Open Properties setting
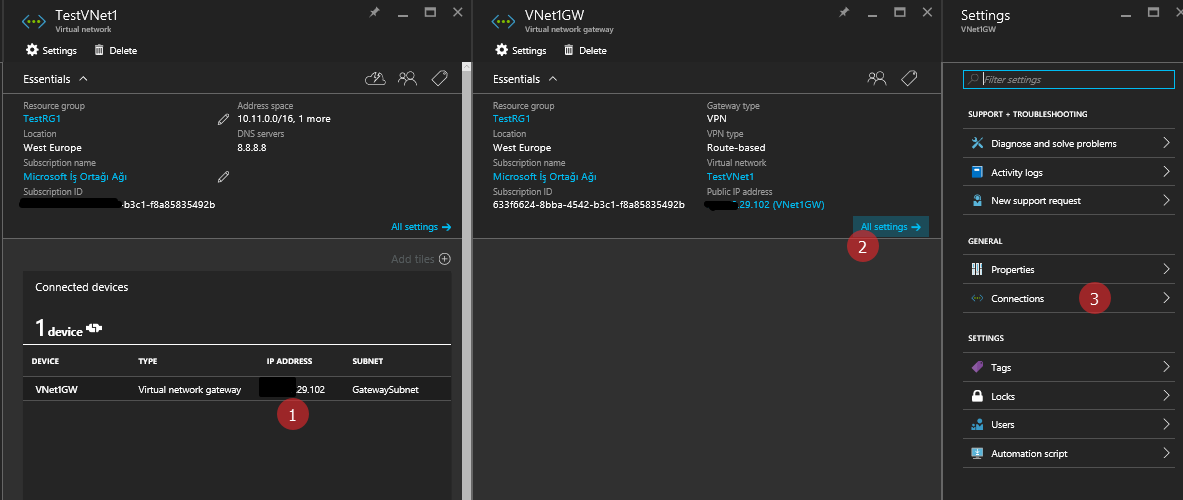The image size is (1183, 500). (x=1069, y=269)
